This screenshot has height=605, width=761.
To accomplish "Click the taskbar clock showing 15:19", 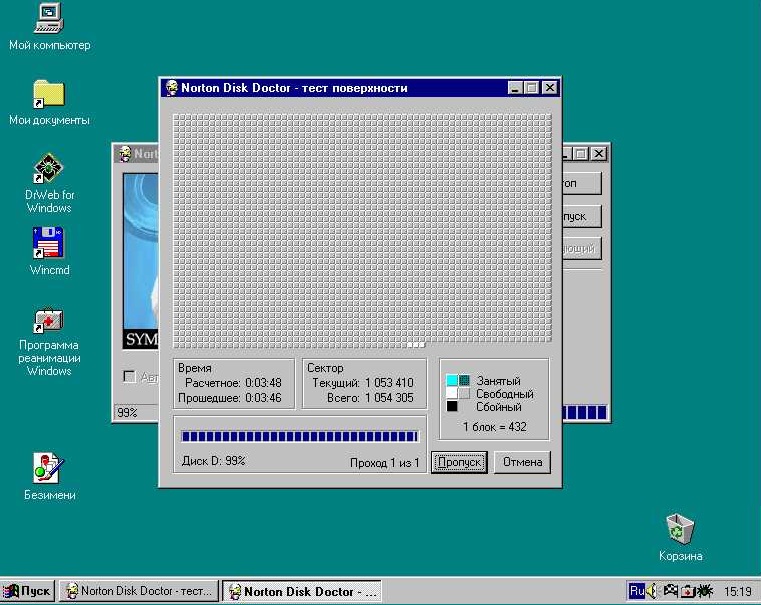I will pos(738,592).
